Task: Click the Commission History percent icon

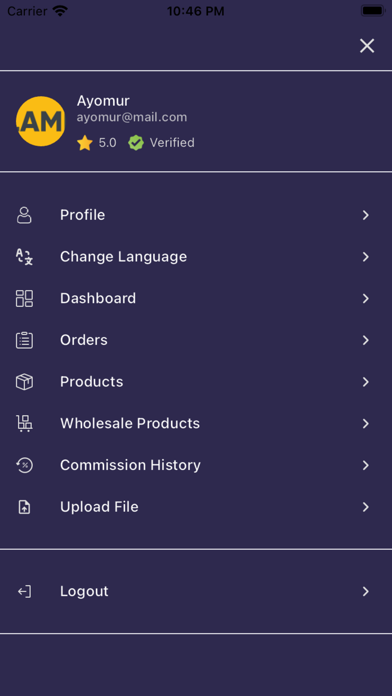Action: [x=24, y=465]
